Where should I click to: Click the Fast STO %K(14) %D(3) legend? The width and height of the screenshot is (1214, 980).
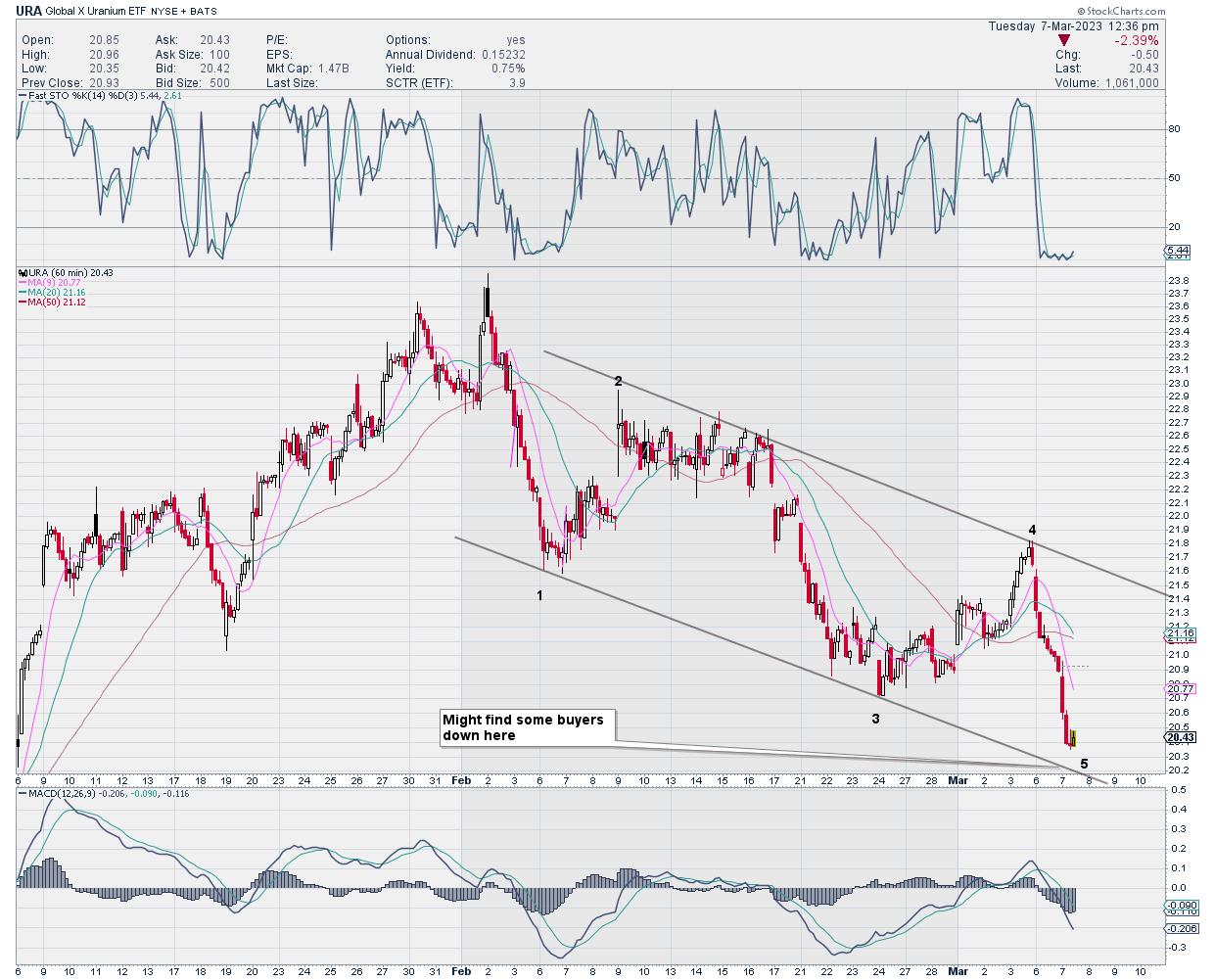tap(100, 96)
